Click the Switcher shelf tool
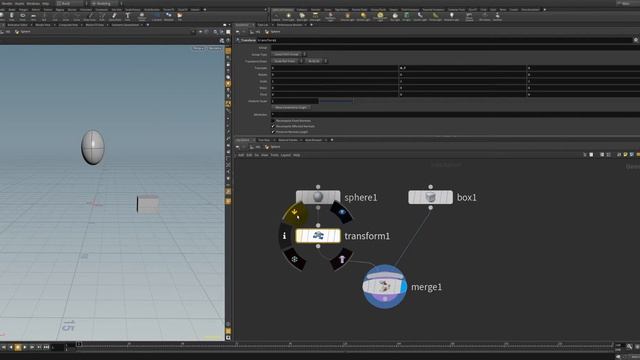Screen dimensions: 640x360 [x=497, y=16]
